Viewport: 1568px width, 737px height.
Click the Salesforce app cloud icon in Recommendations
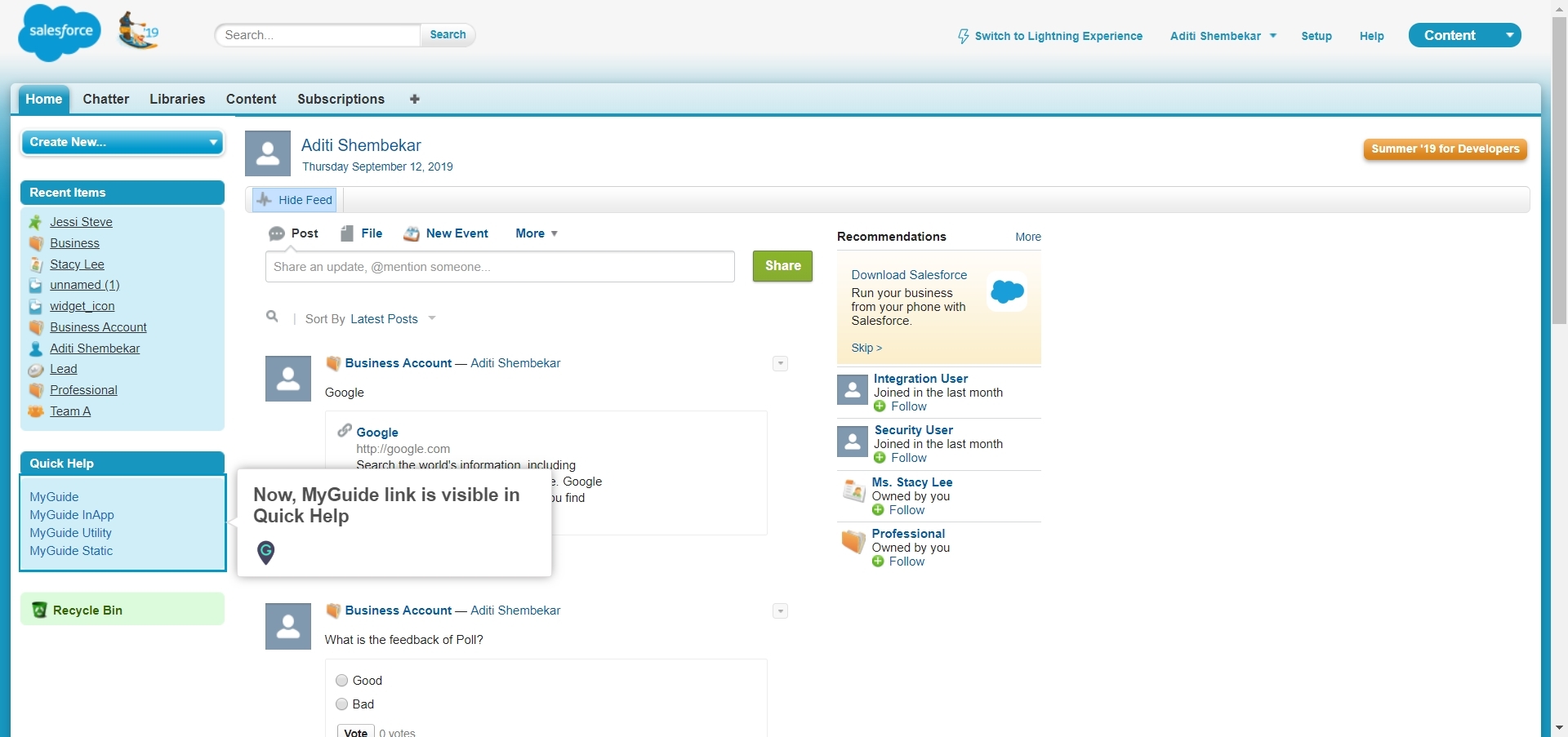pos(1007,291)
